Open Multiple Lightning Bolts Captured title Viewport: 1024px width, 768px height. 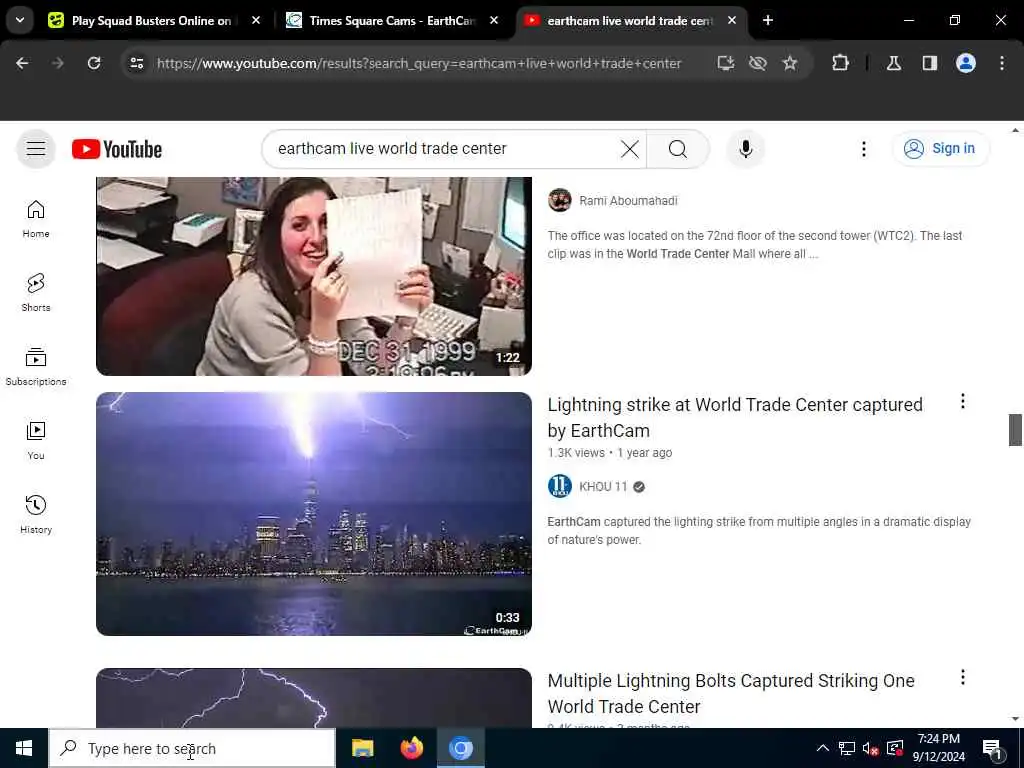(731, 694)
